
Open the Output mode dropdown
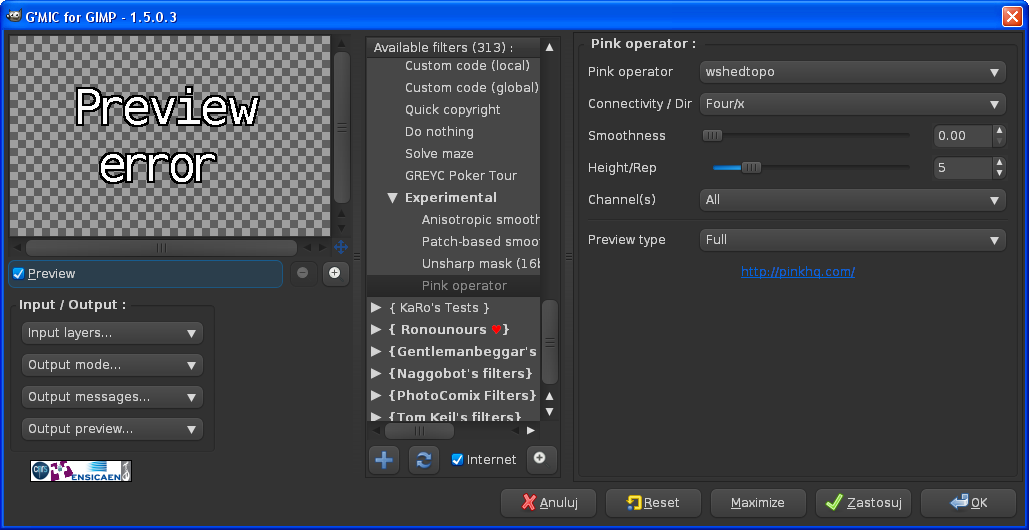pos(112,365)
